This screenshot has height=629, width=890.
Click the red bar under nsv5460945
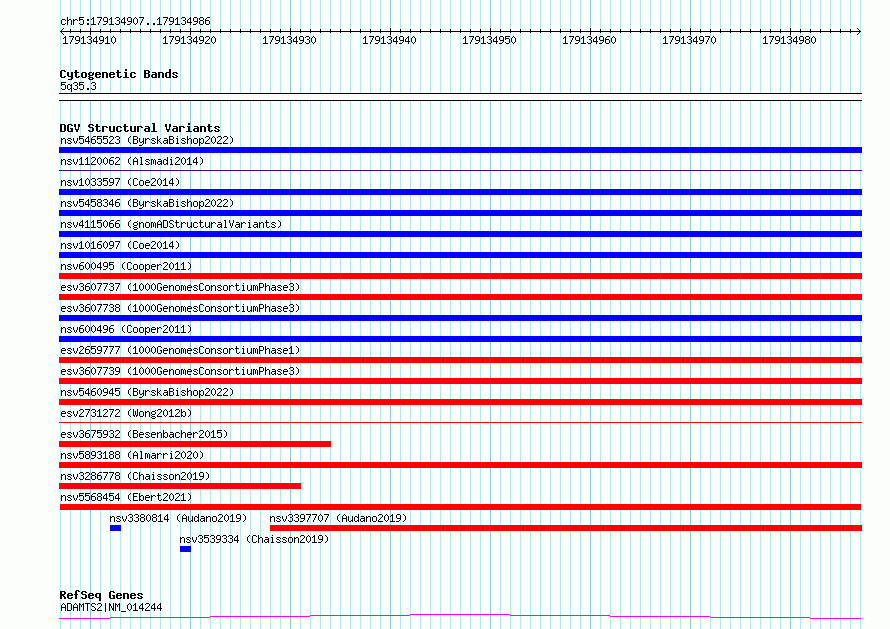pos(460,402)
